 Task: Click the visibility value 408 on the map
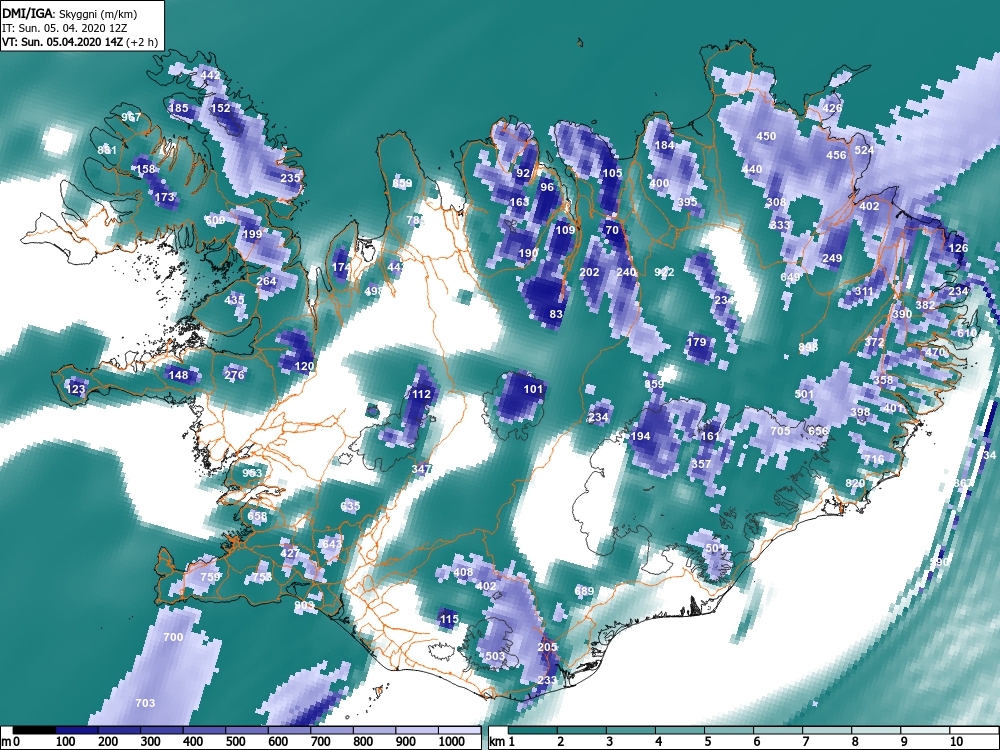click(x=463, y=572)
